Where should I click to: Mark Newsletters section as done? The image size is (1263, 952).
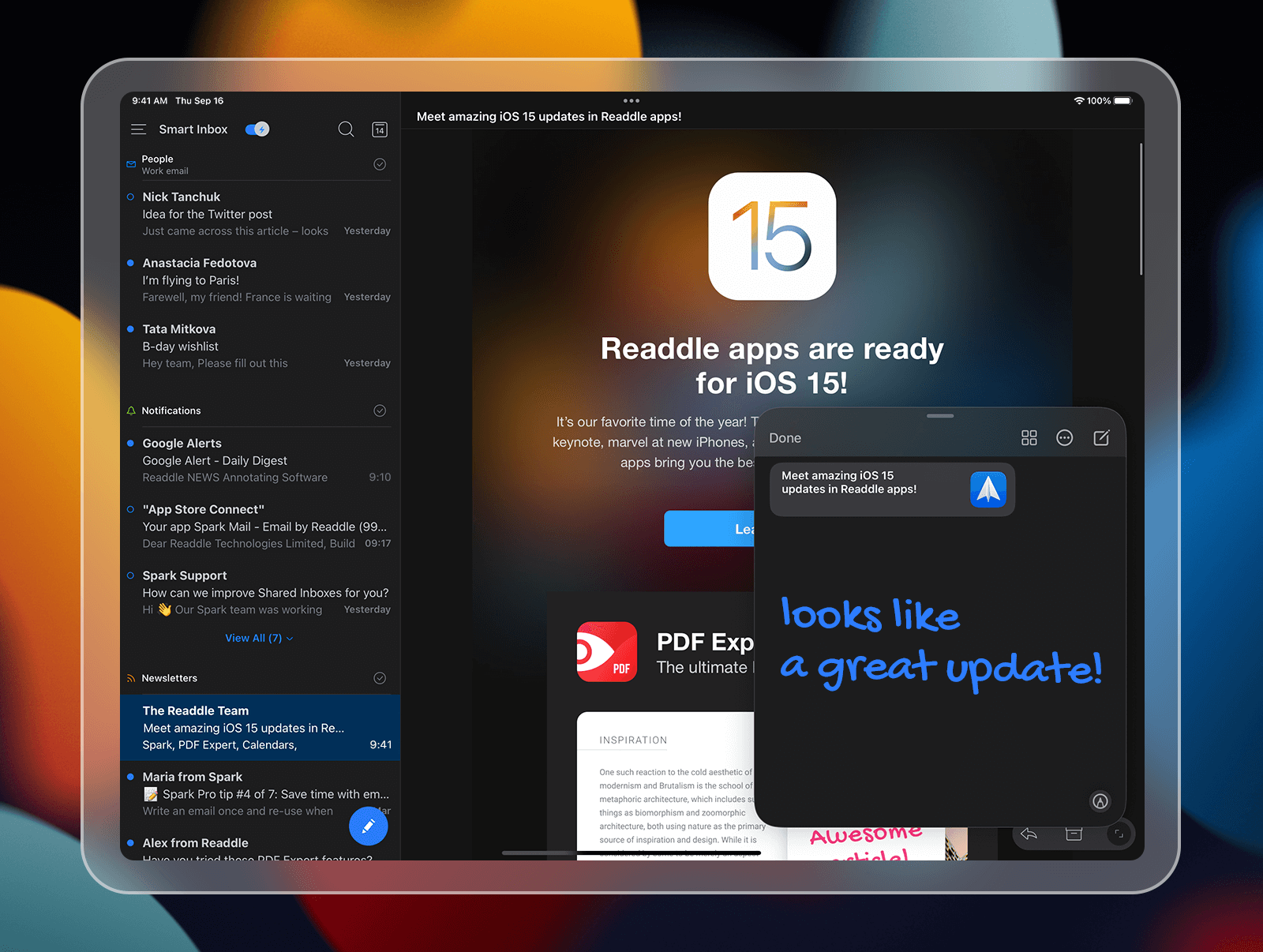pos(380,678)
